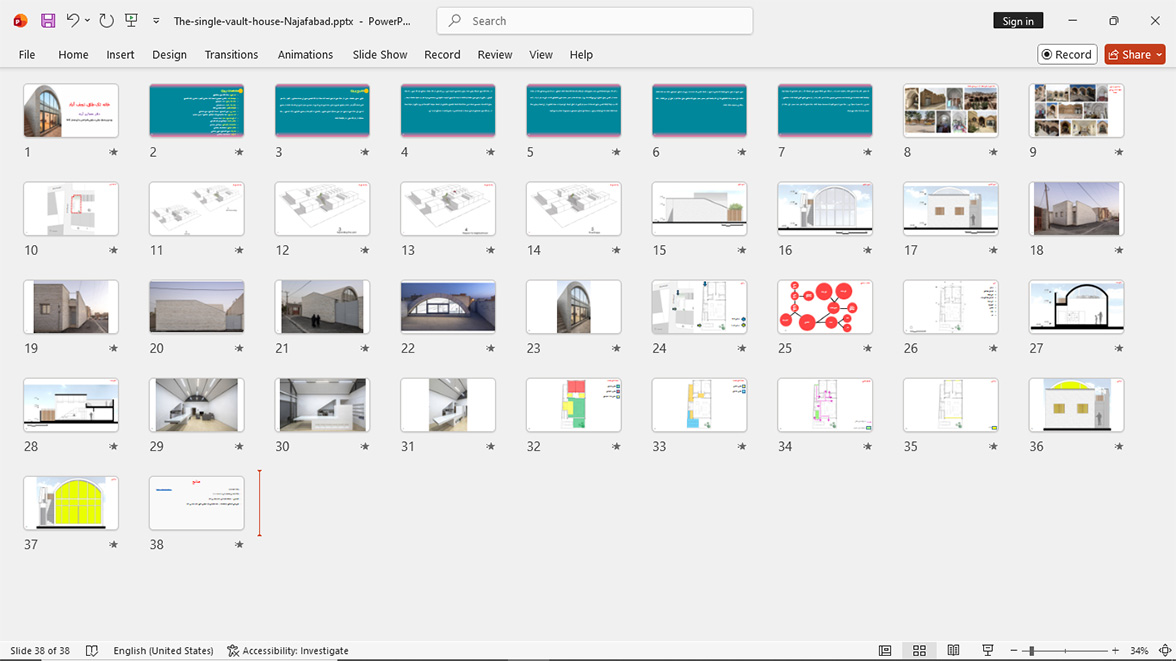Open the Help tab

click(x=581, y=55)
